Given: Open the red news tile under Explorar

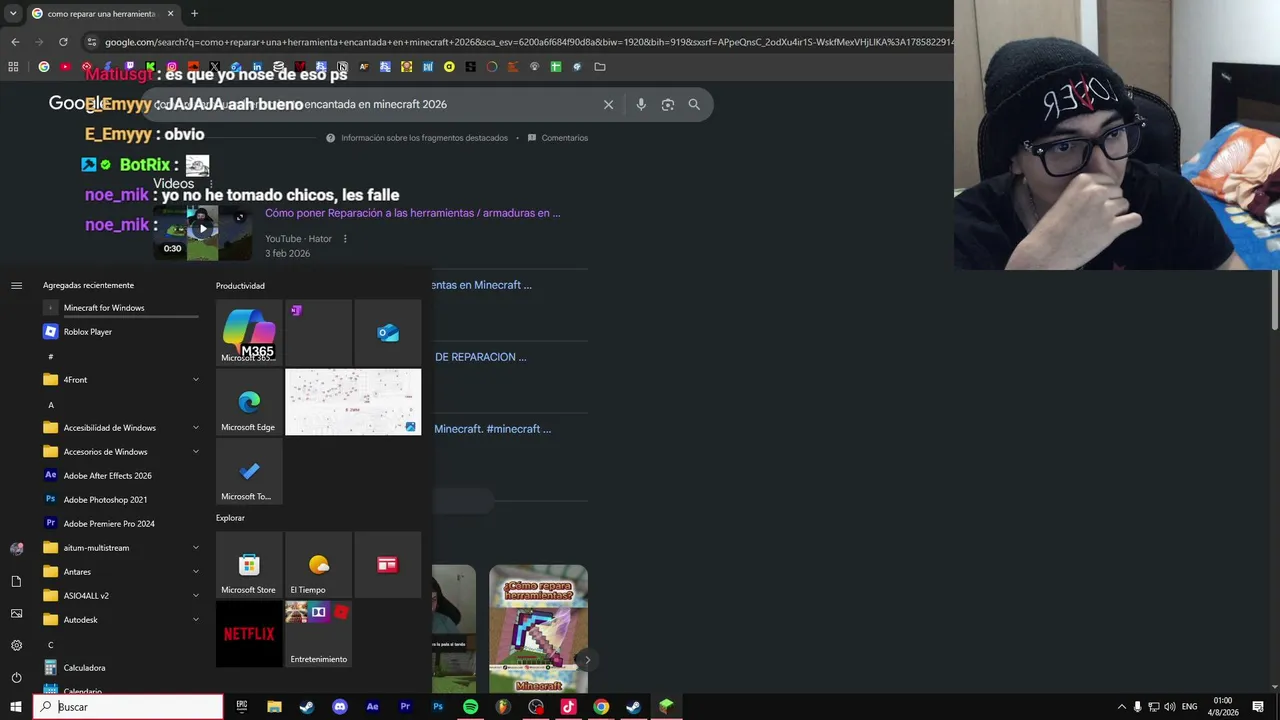Looking at the screenshot, I should (388, 565).
